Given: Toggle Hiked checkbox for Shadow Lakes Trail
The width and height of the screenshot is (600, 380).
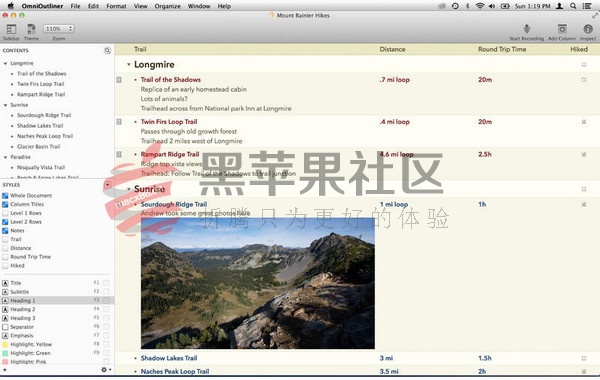Looking at the screenshot, I should pos(584,358).
